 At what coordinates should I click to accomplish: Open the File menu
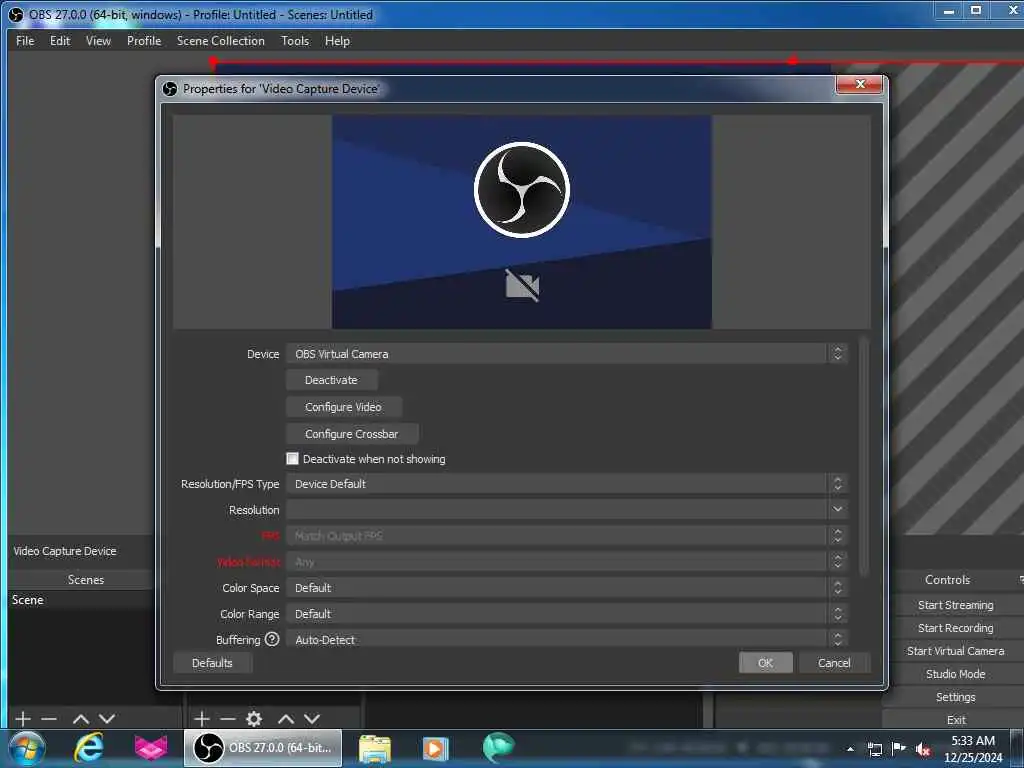[x=25, y=40]
